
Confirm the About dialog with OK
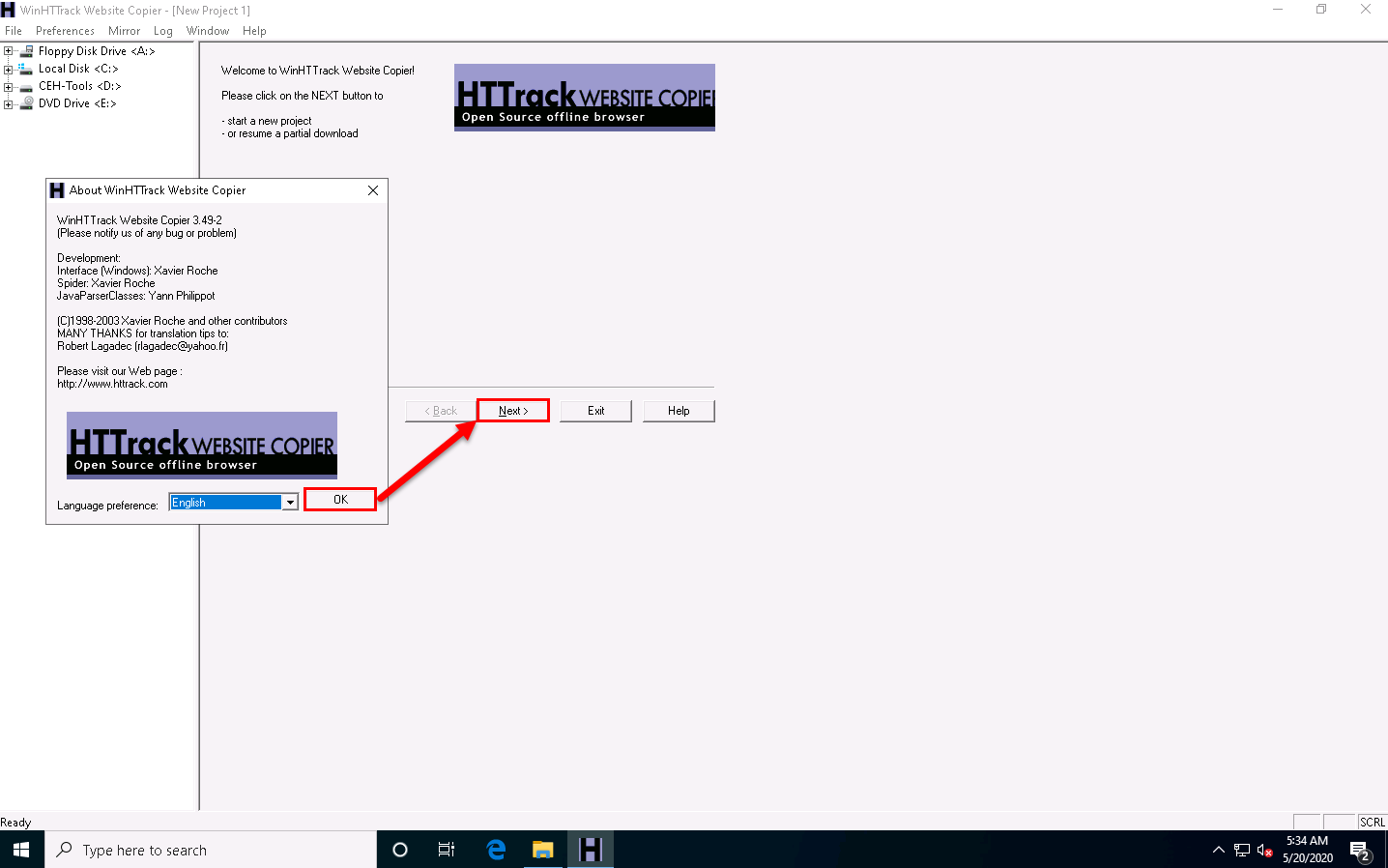340,500
